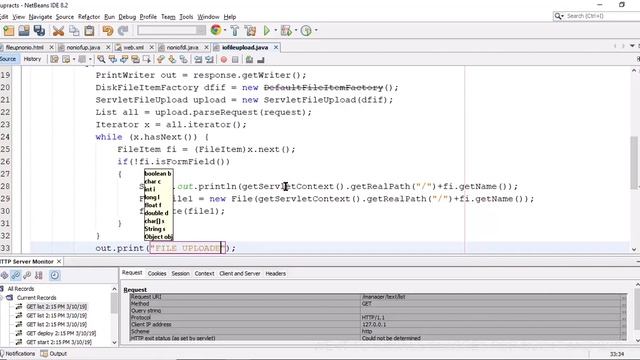Start macro recording with red circle icon
The image size is (640, 360).
point(224,60)
